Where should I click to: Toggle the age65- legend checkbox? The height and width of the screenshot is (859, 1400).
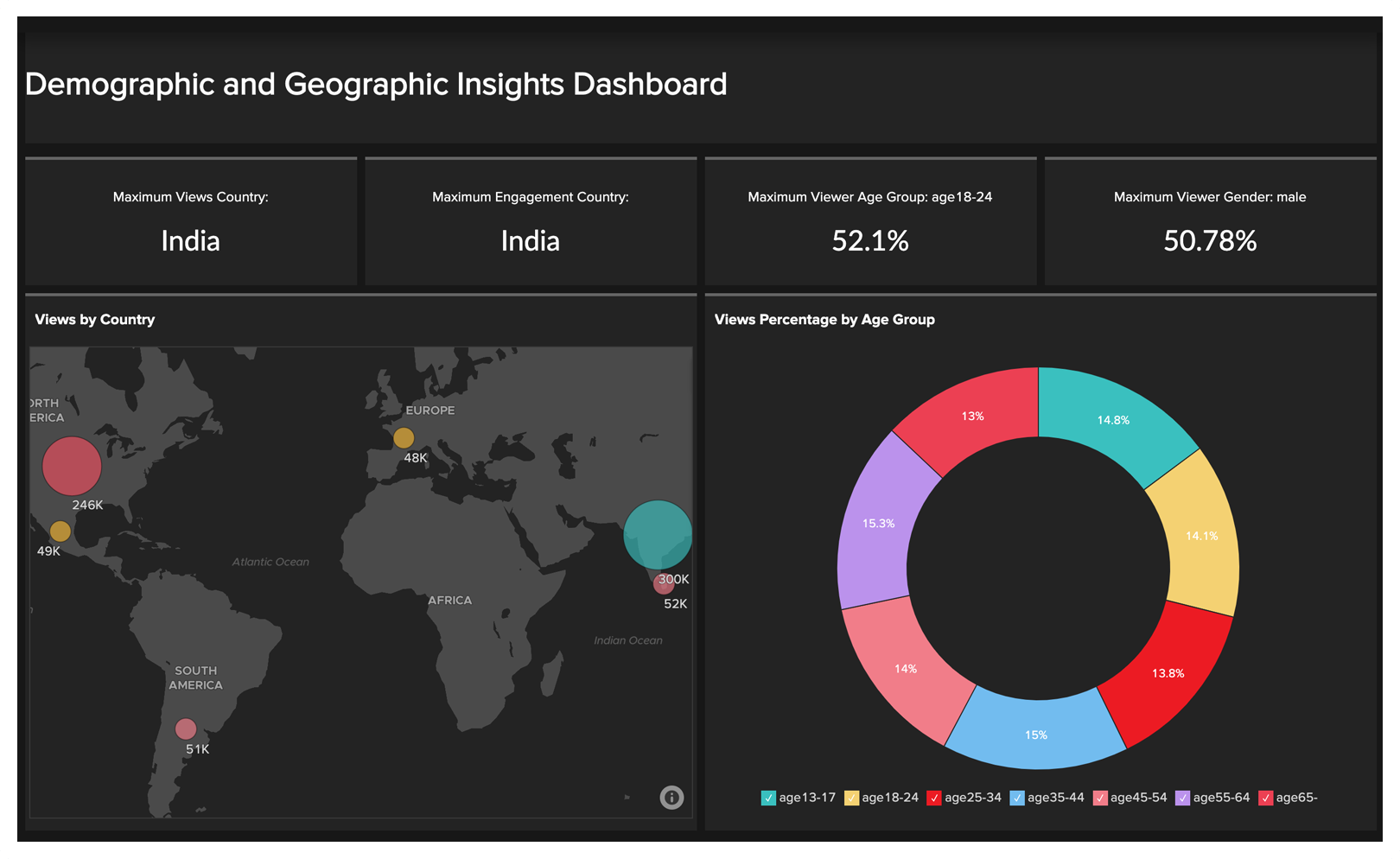[x=1266, y=798]
